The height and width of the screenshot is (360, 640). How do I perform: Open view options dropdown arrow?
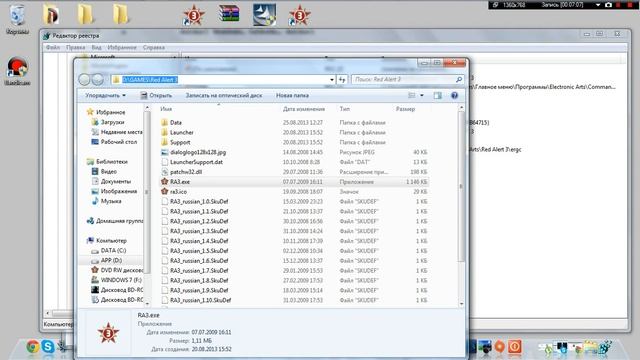click(422, 96)
